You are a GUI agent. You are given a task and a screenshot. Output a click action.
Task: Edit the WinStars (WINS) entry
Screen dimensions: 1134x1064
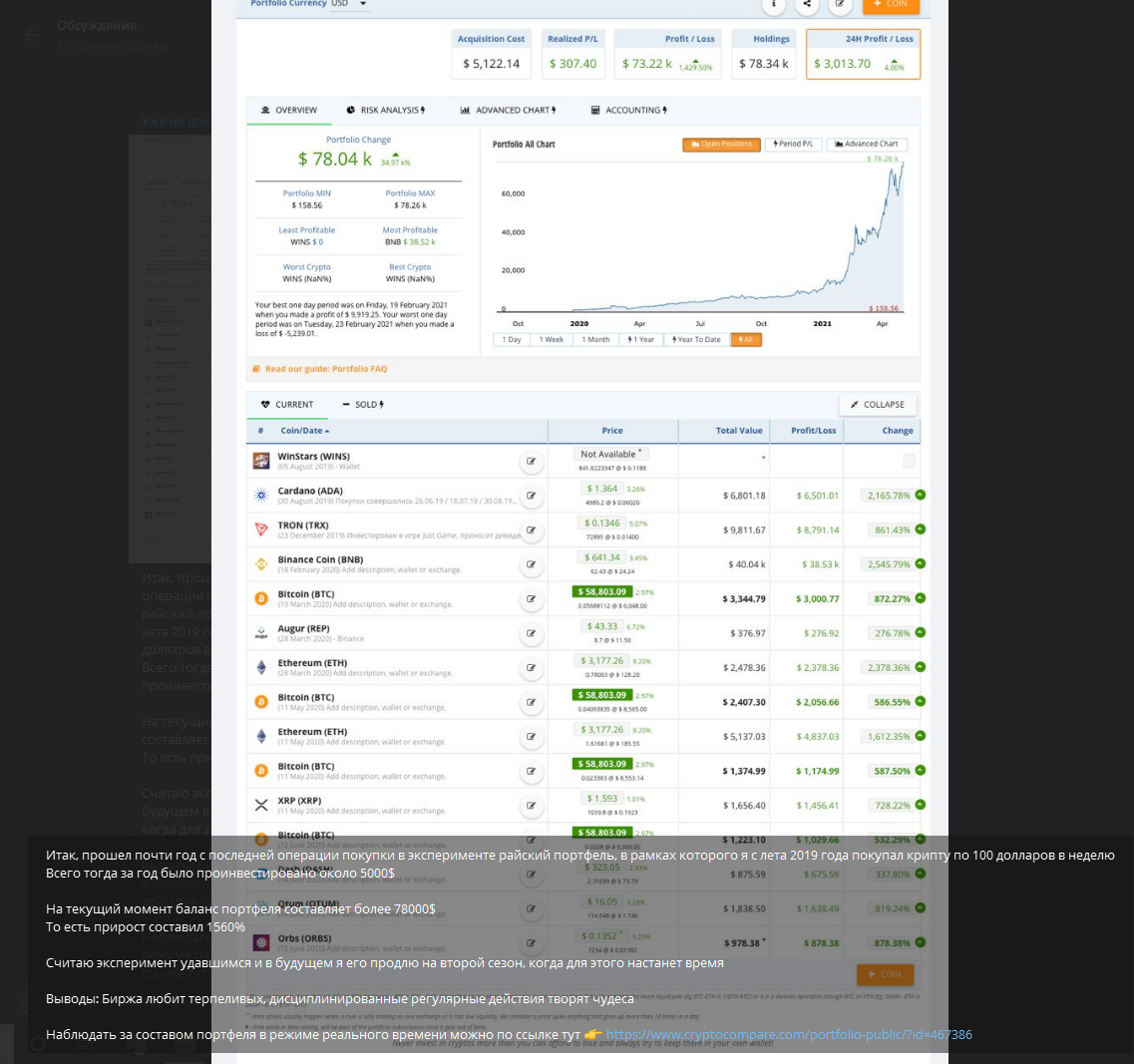(531, 462)
